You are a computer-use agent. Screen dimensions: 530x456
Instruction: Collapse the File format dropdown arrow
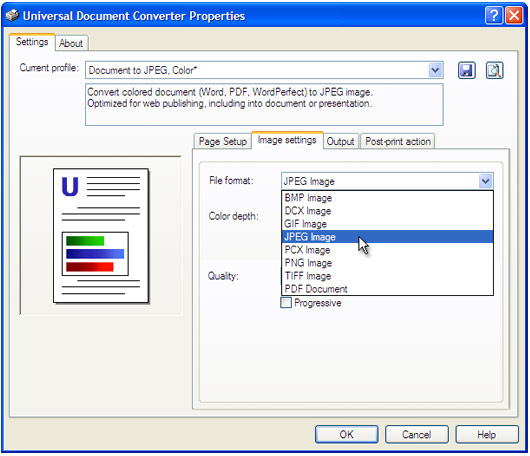click(x=485, y=181)
